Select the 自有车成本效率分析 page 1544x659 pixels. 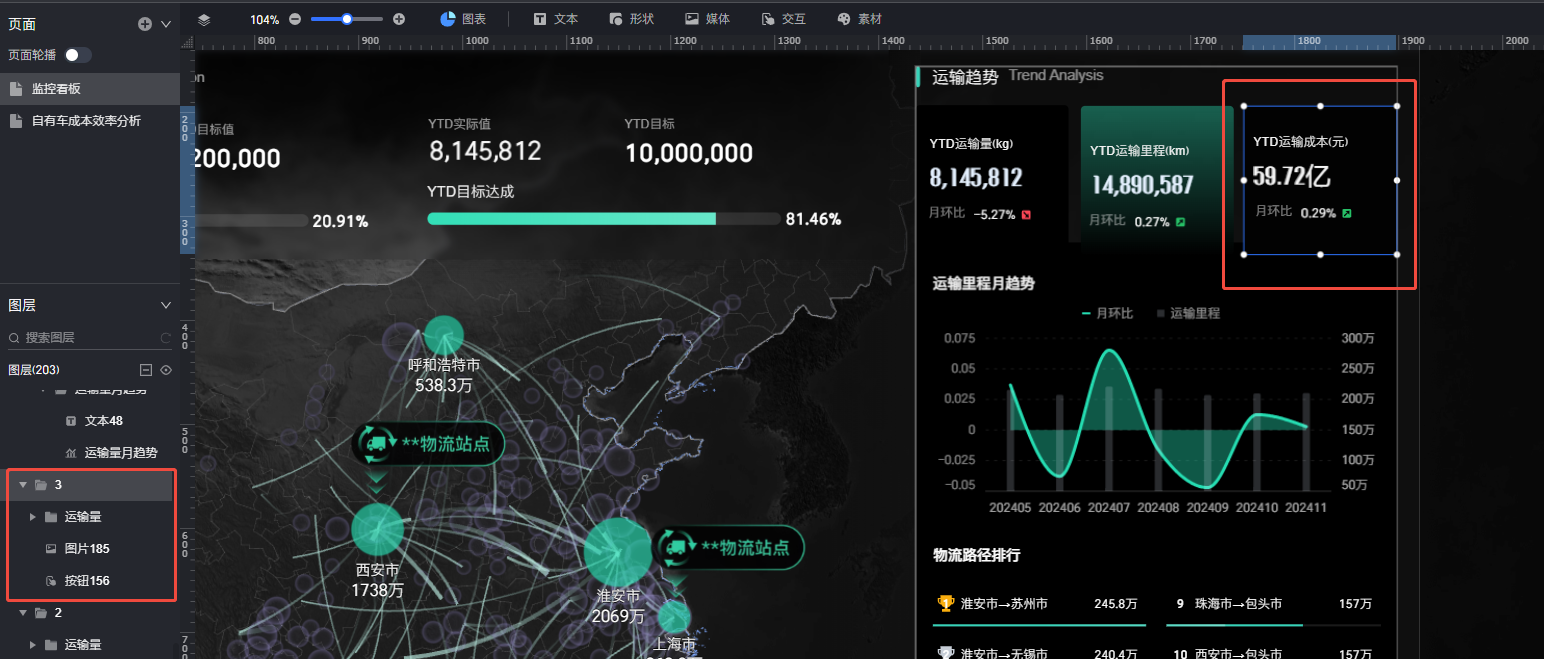click(x=86, y=121)
